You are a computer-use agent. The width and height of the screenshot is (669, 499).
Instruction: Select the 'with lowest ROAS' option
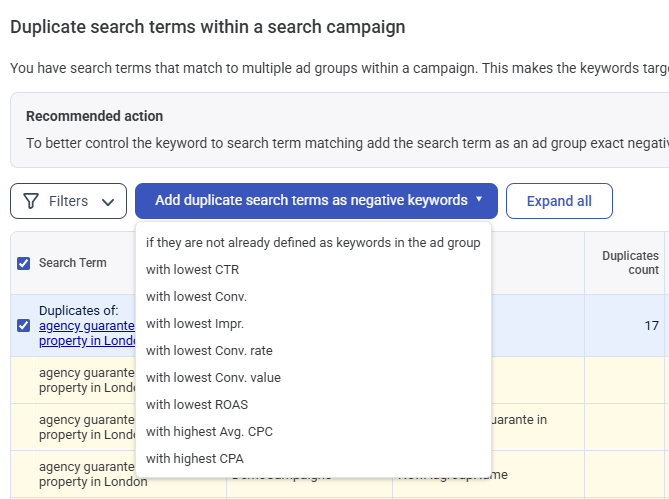click(197, 405)
